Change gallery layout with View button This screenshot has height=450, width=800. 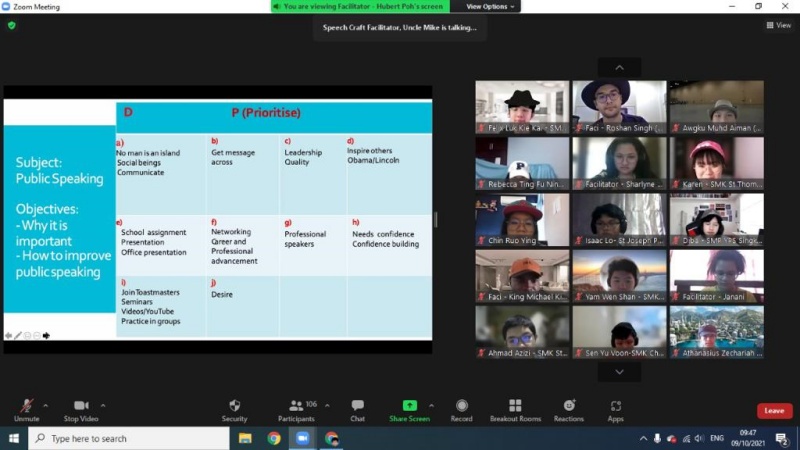779,25
